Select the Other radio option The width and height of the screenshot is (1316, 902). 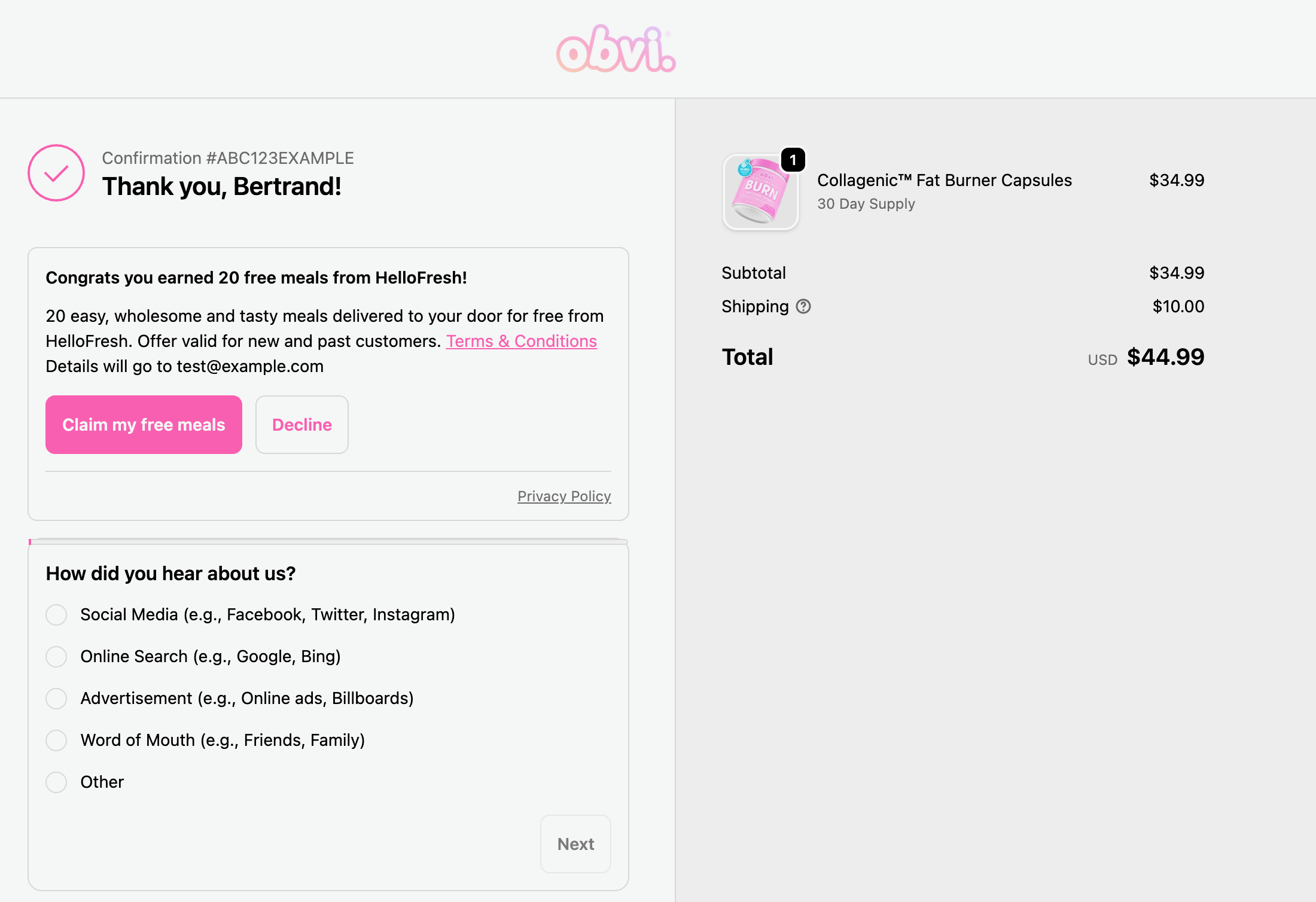tap(56, 782)
